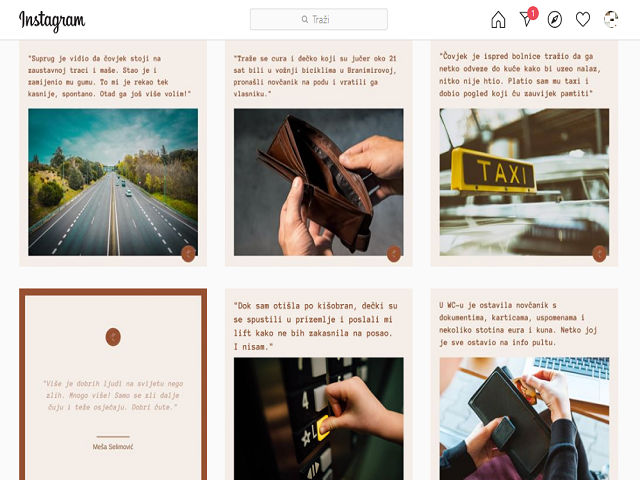This screenshot has width=640, height=480.
Task: Click the arrow button on taxi photo
Action: (600, 254)
